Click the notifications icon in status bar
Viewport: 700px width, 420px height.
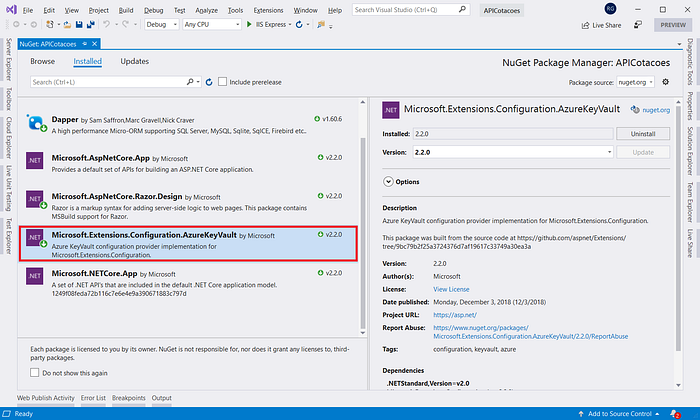(675, 414)
